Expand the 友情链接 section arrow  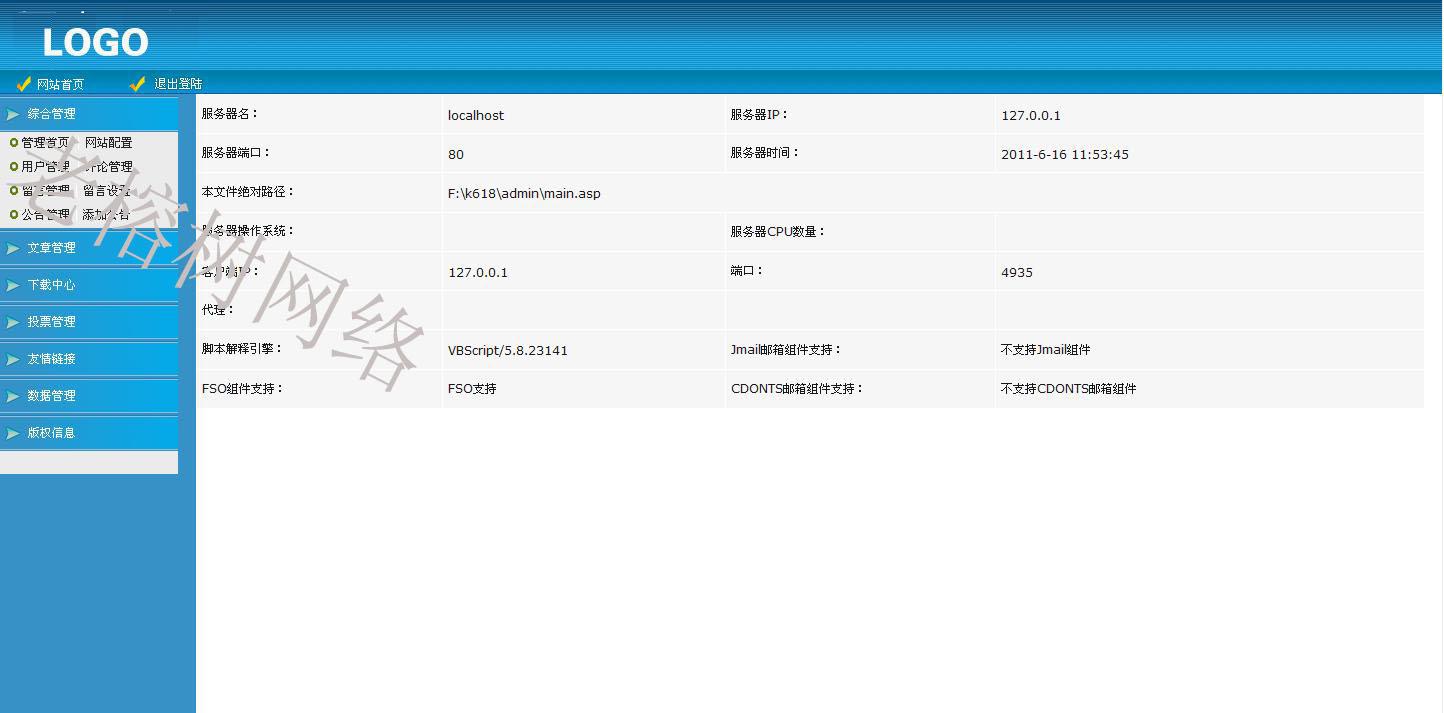click(x=12, y=359)
